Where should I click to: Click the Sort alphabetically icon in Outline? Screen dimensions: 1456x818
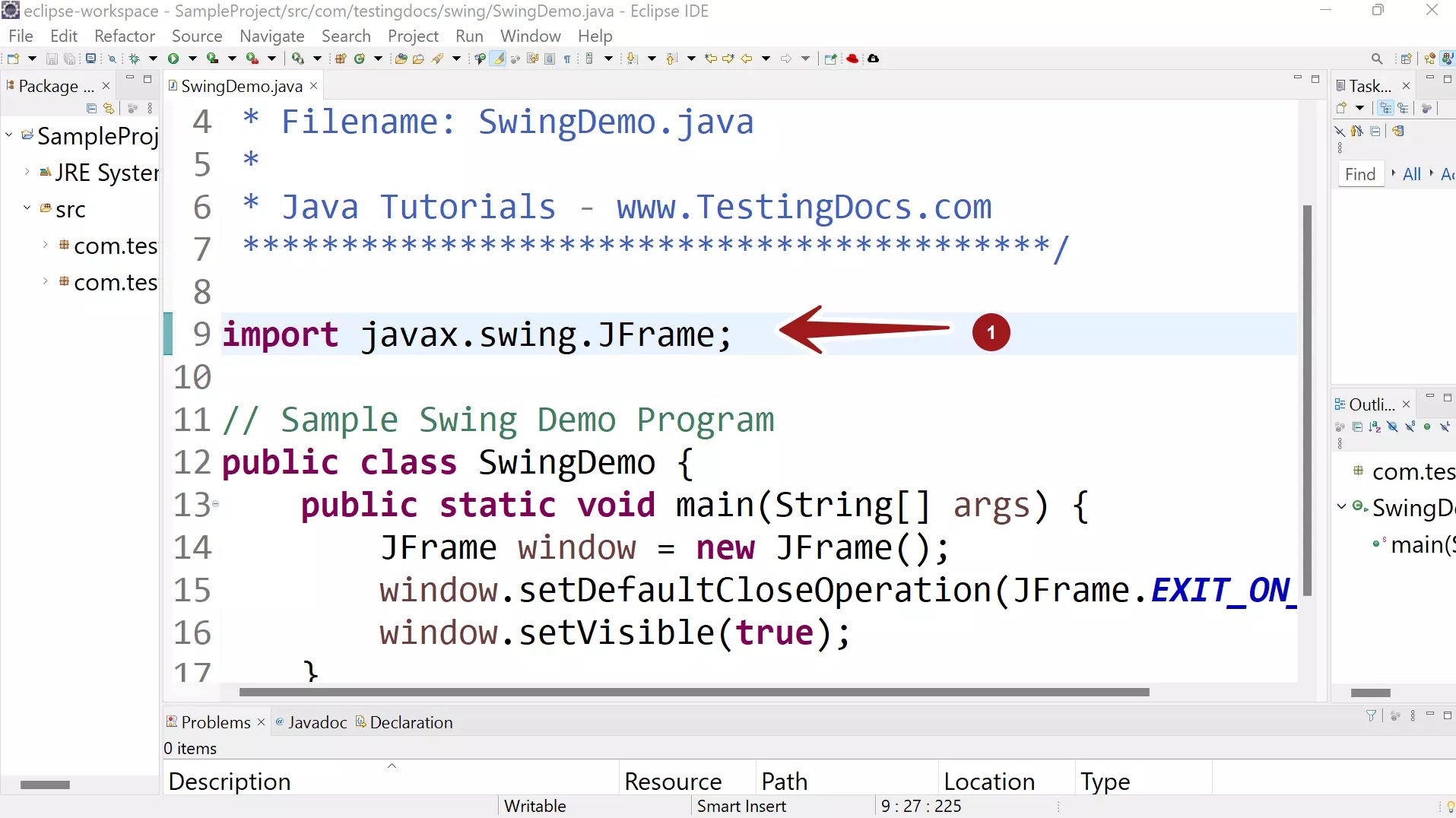coord(1375,426)
